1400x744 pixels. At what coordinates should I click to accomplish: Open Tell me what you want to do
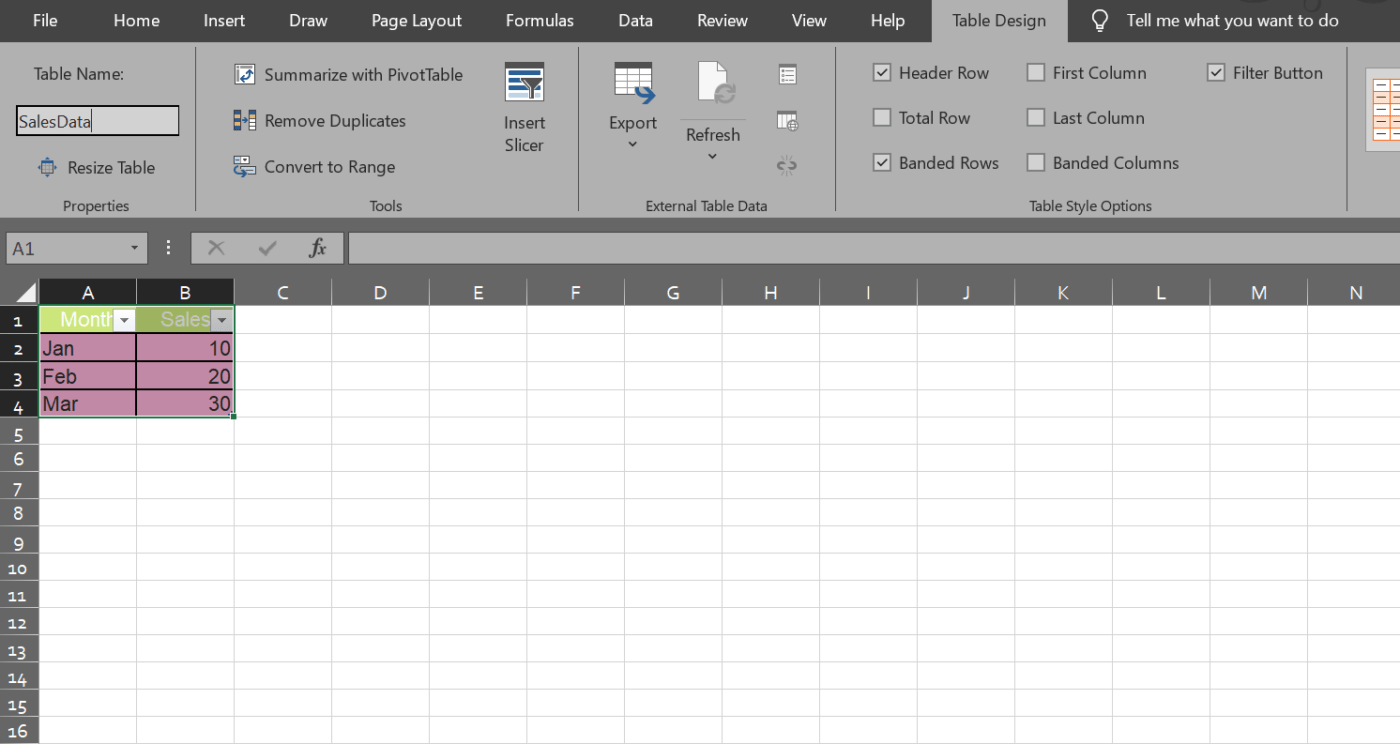[1231, 20]
